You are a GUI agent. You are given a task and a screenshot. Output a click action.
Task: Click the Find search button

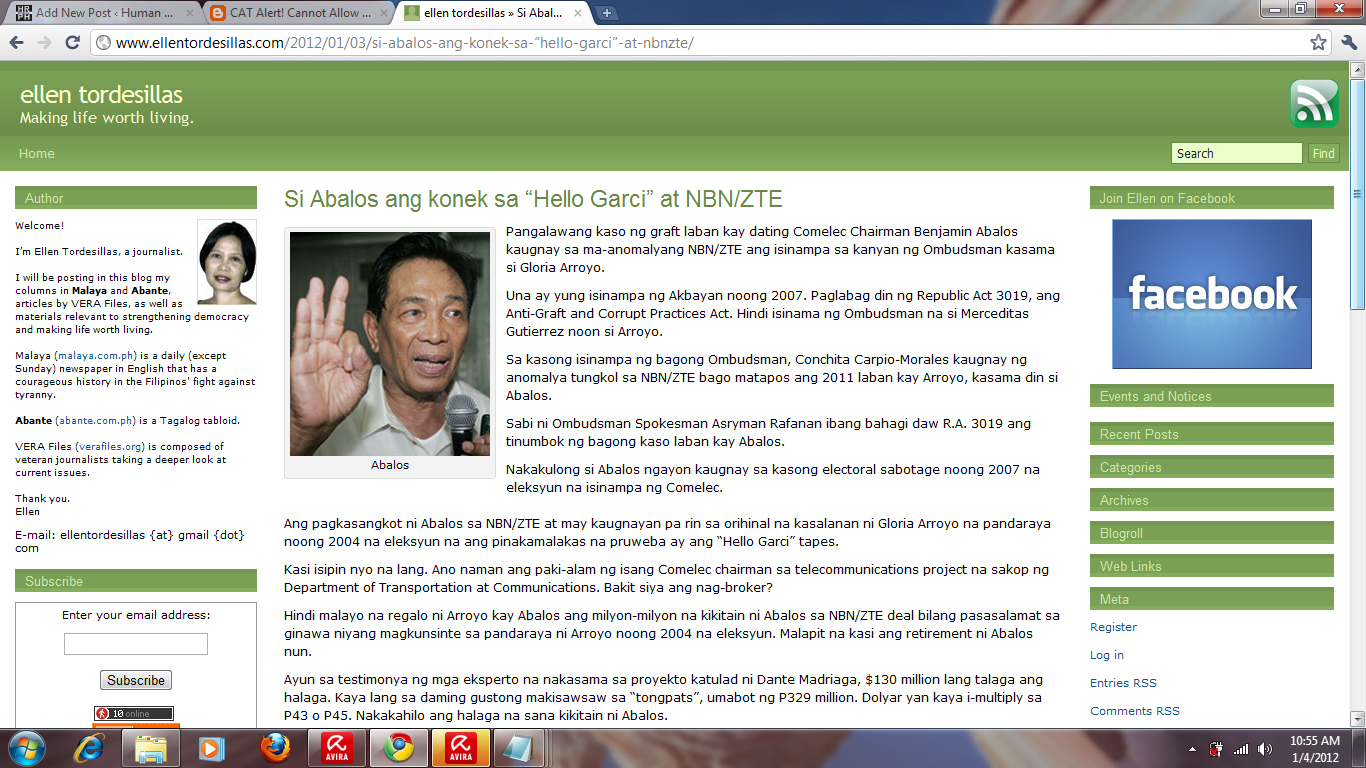click(x=1323, y=153)
